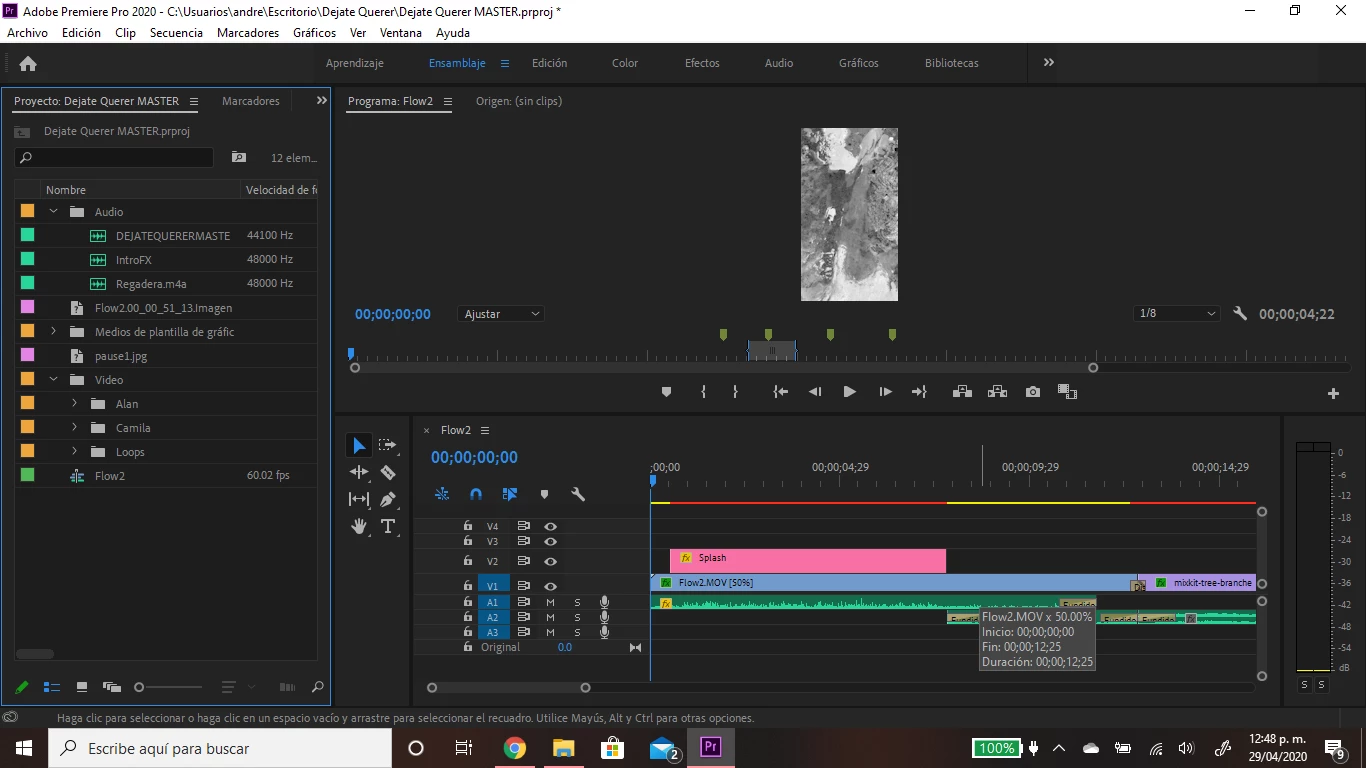Switch to the Marcadores panel tab
Image resolution: width=1366 pixels, height=768 pixels.
[x=251, y=101]
